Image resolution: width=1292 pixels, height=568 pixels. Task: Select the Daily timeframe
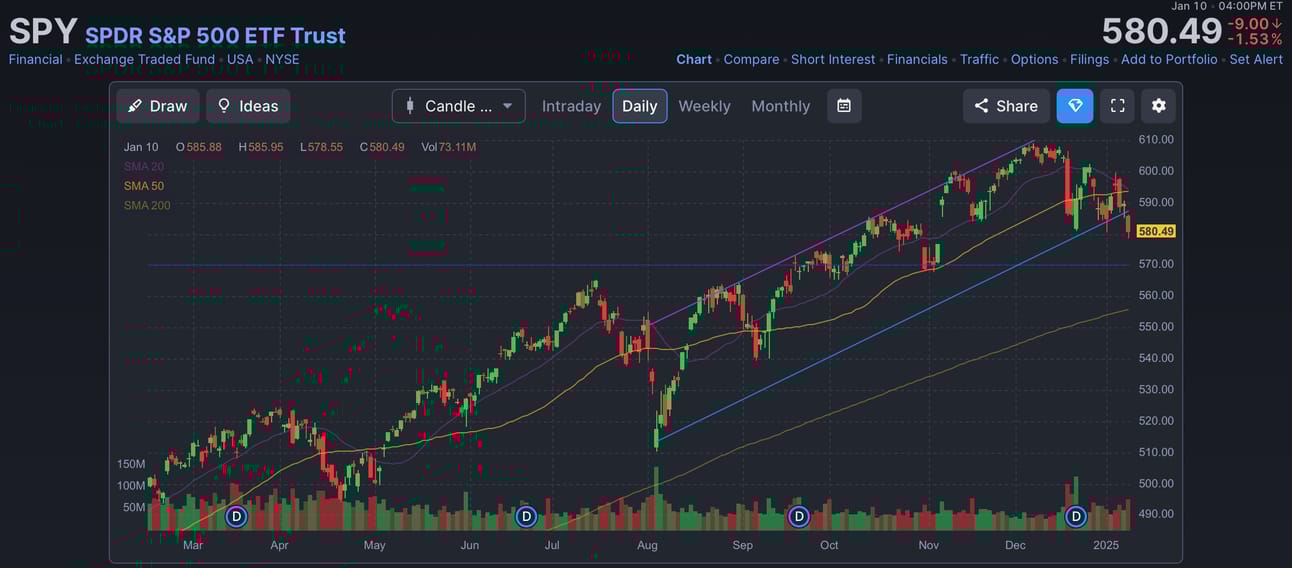coord(640,106)
